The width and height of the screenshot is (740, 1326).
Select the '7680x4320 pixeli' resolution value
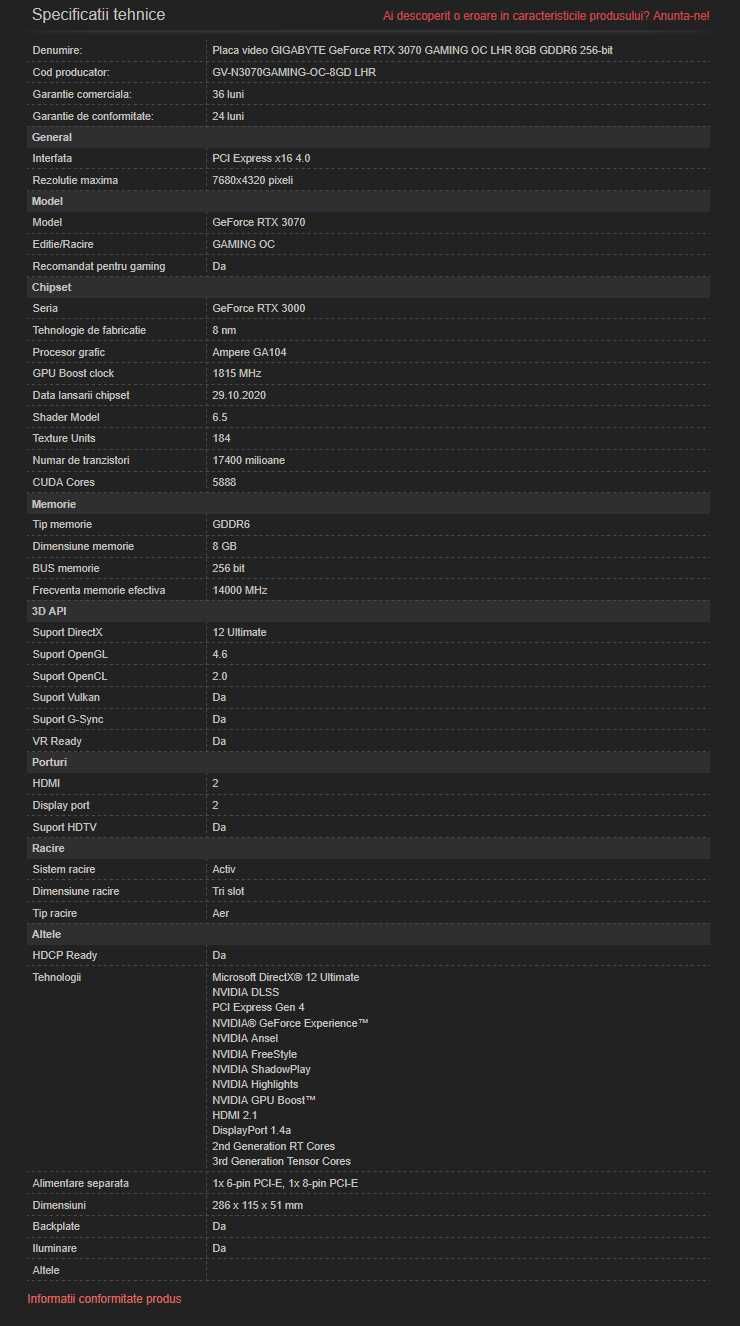[253, 180]
